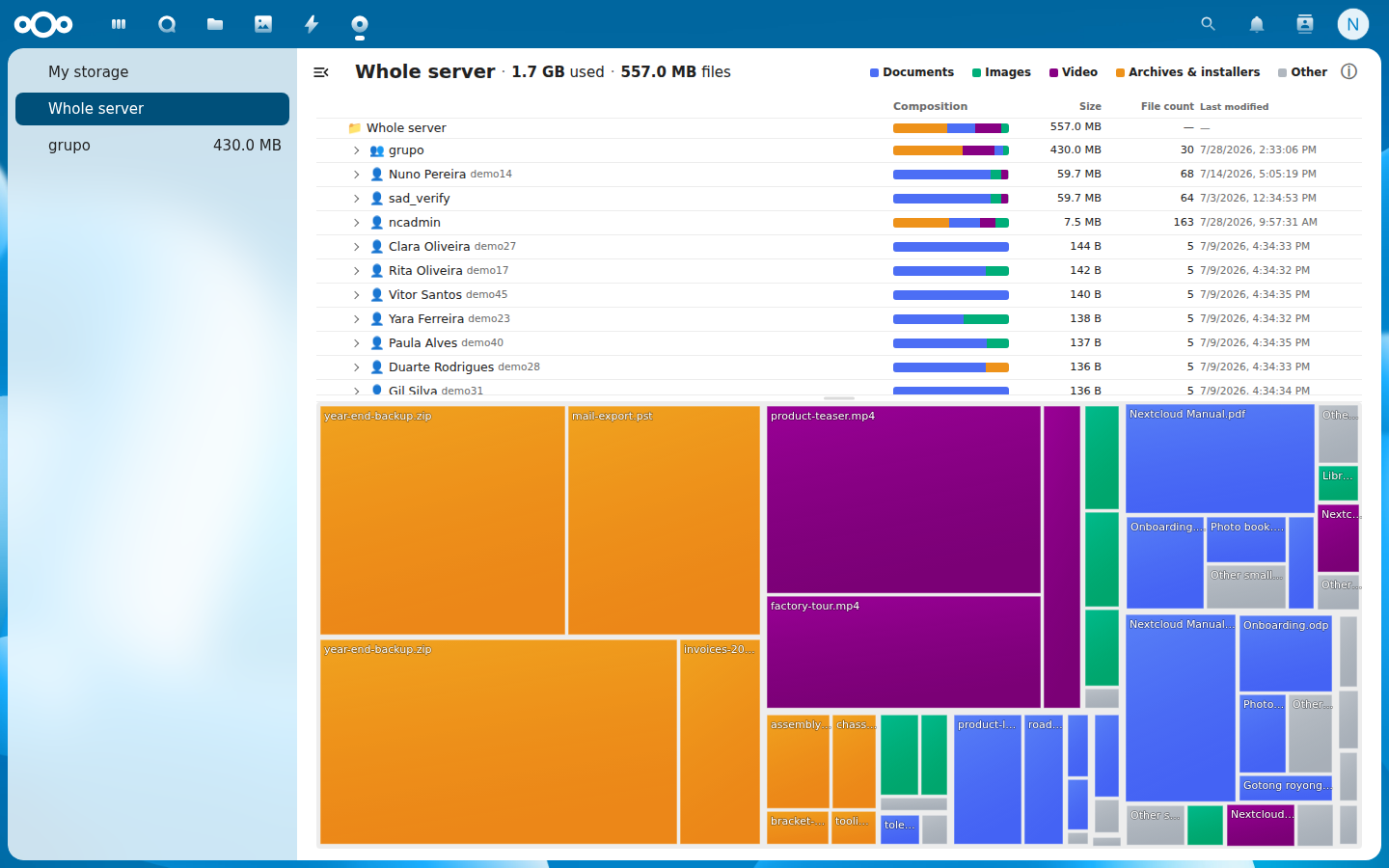Expand the grupo row
The image size is (1389, 868).
pyautogui.click(x=356, y=150)
